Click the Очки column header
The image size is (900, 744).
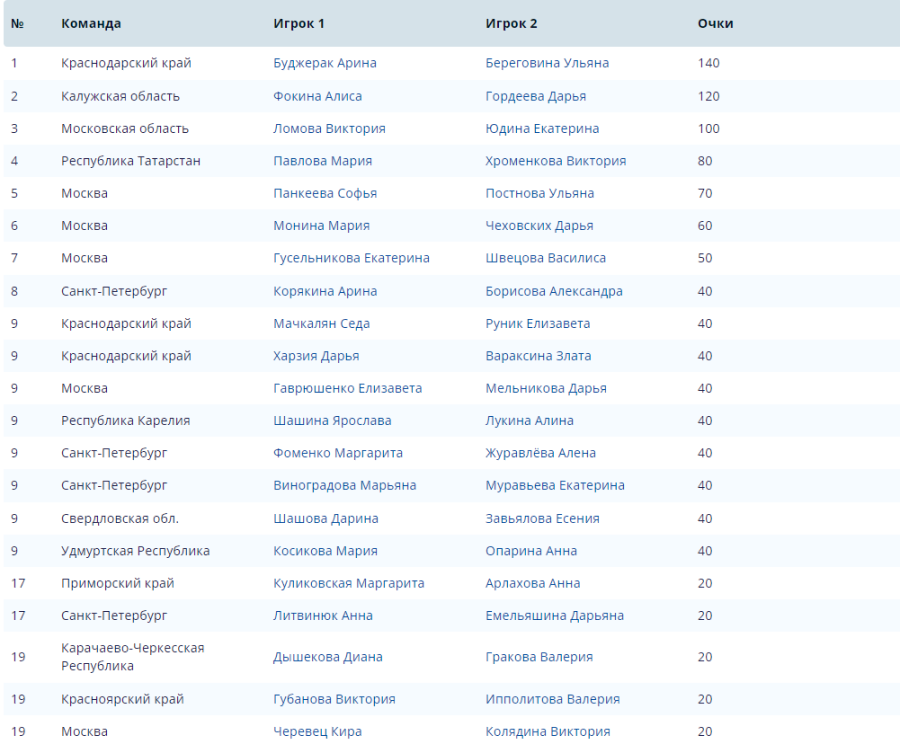[715, 23]
